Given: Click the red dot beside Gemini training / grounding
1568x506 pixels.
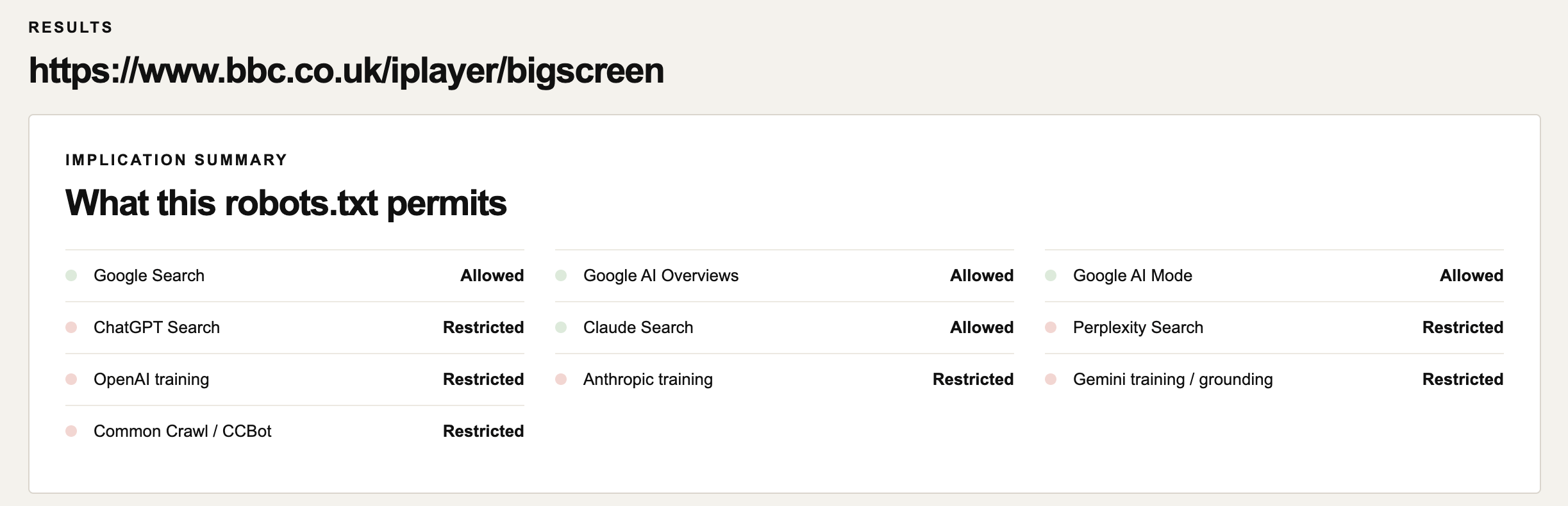Looking at the screenshot, I should click(x=1051, y=379).
